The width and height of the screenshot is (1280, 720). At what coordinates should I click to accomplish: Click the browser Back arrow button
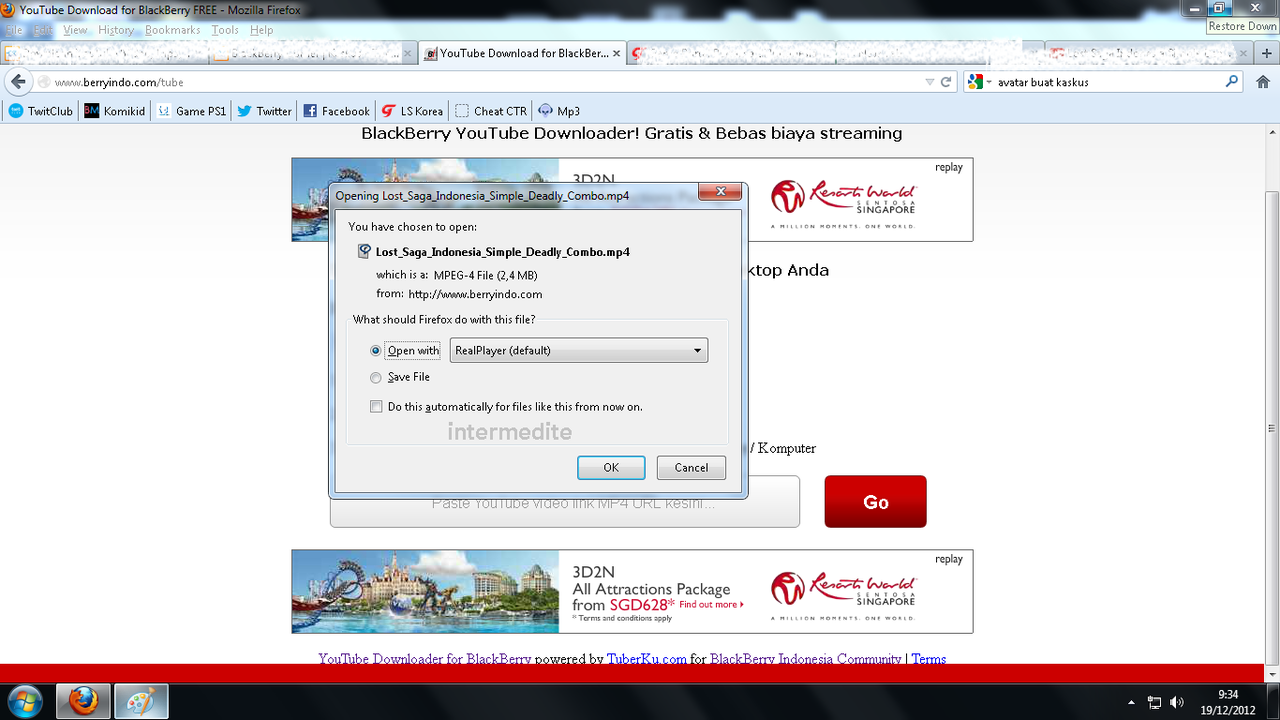(17, 82)
